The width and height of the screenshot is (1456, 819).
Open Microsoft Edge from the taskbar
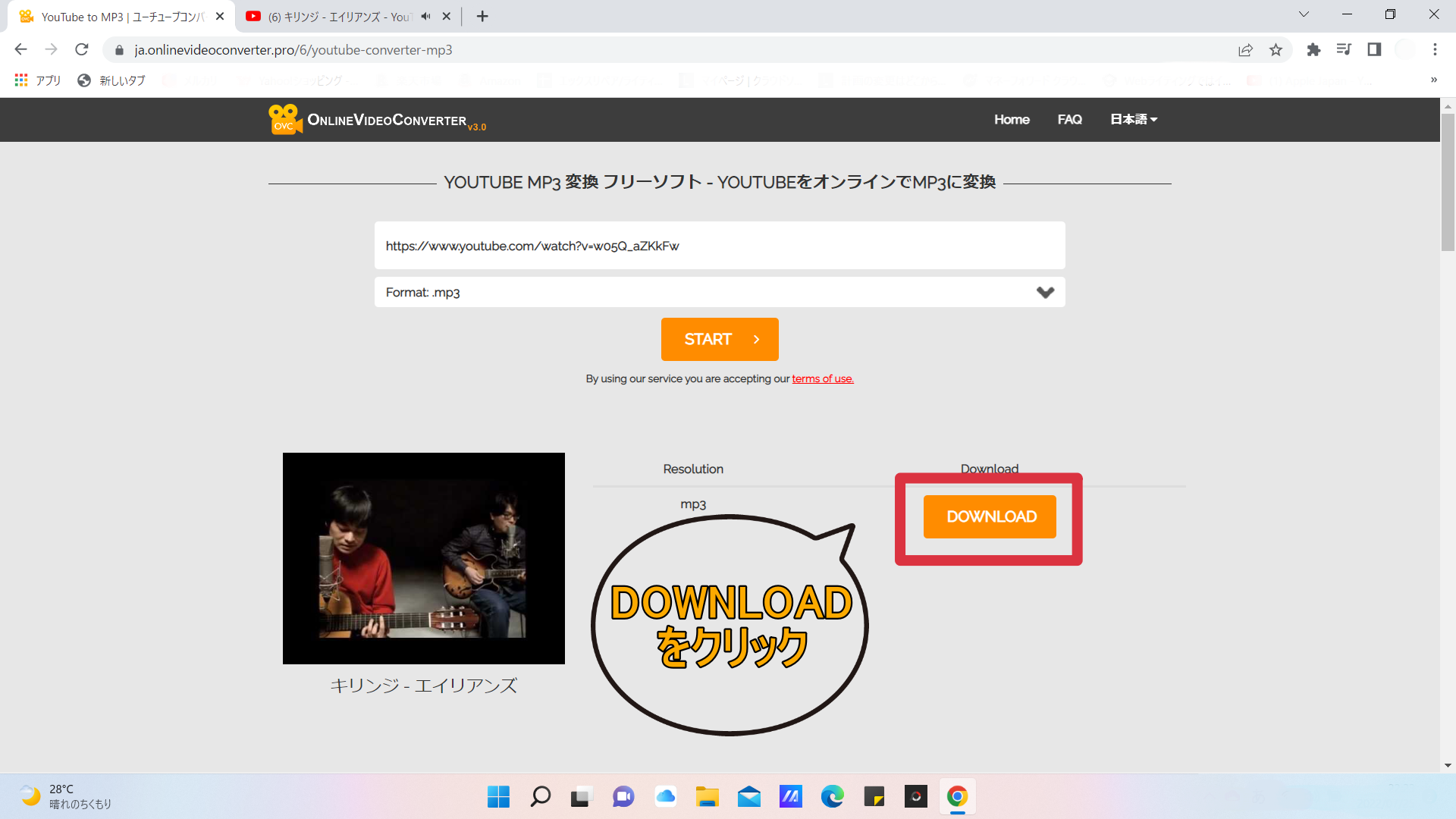[x=832, y=796]
